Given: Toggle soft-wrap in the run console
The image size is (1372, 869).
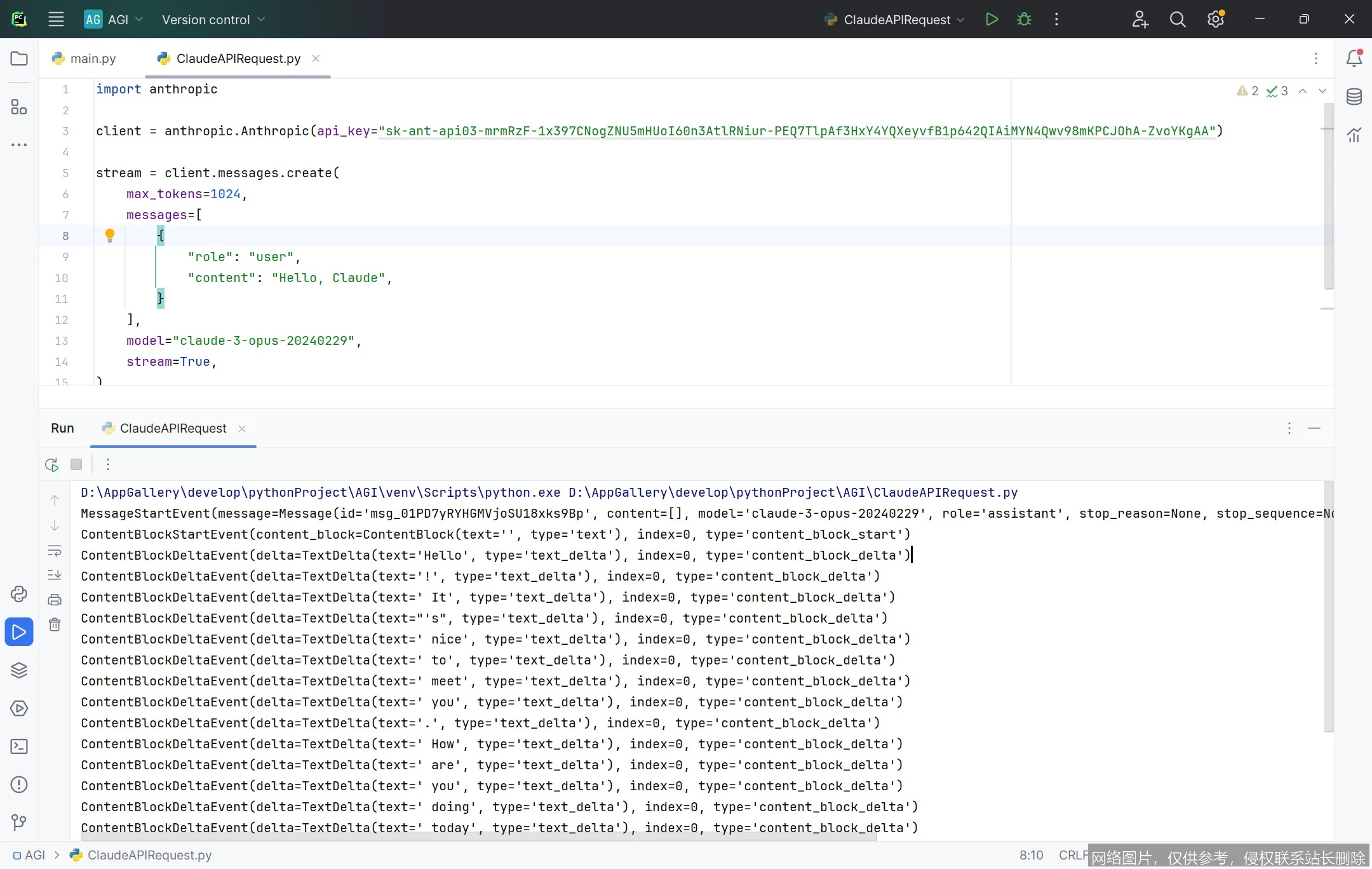Looking at the screenshot, I should pos(55,551).
